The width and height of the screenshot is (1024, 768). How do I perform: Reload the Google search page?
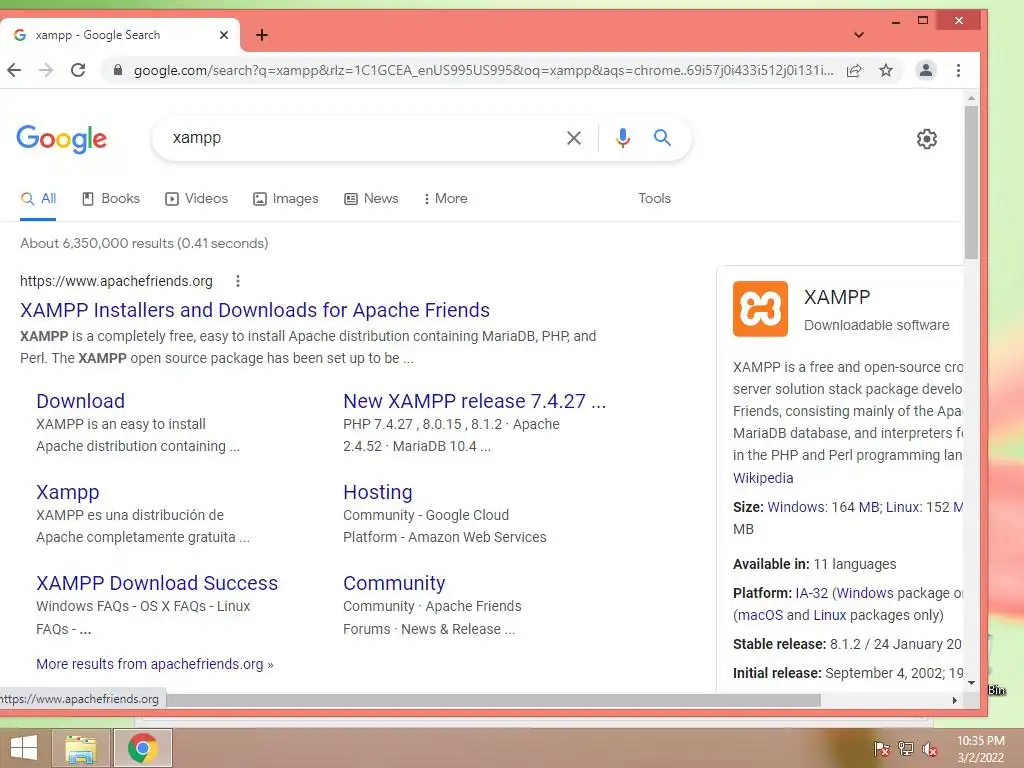coord(78,70)
